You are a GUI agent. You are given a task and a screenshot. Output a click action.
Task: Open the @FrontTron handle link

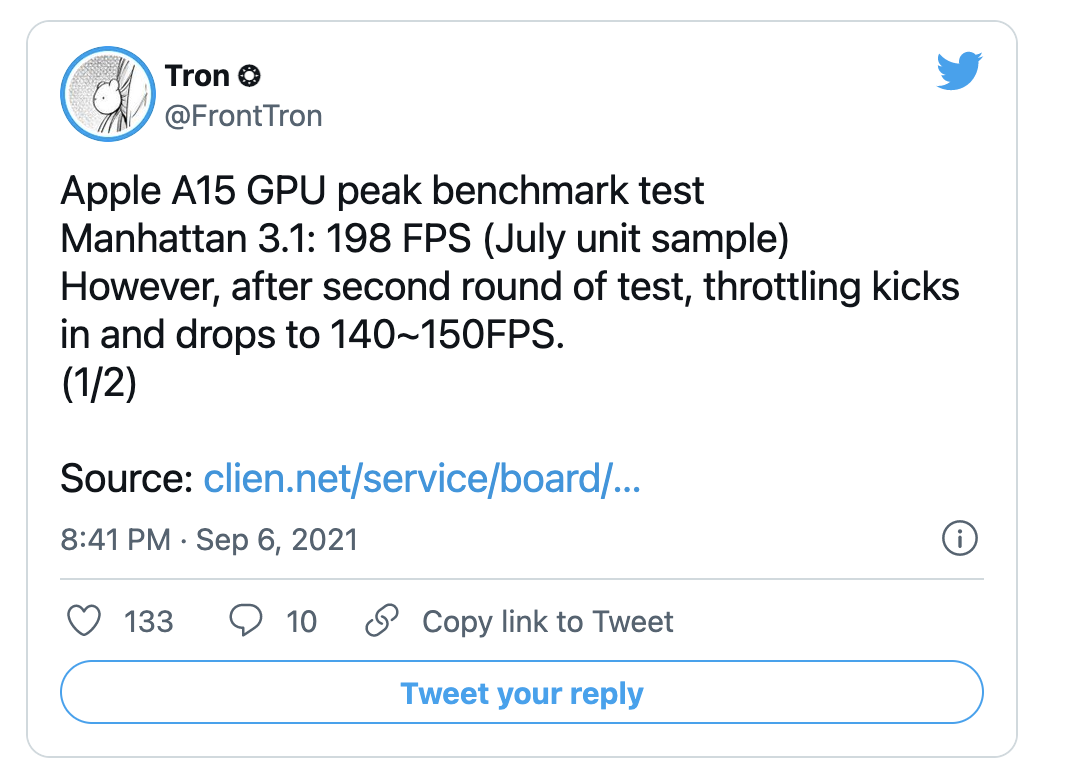coord(243,116)
